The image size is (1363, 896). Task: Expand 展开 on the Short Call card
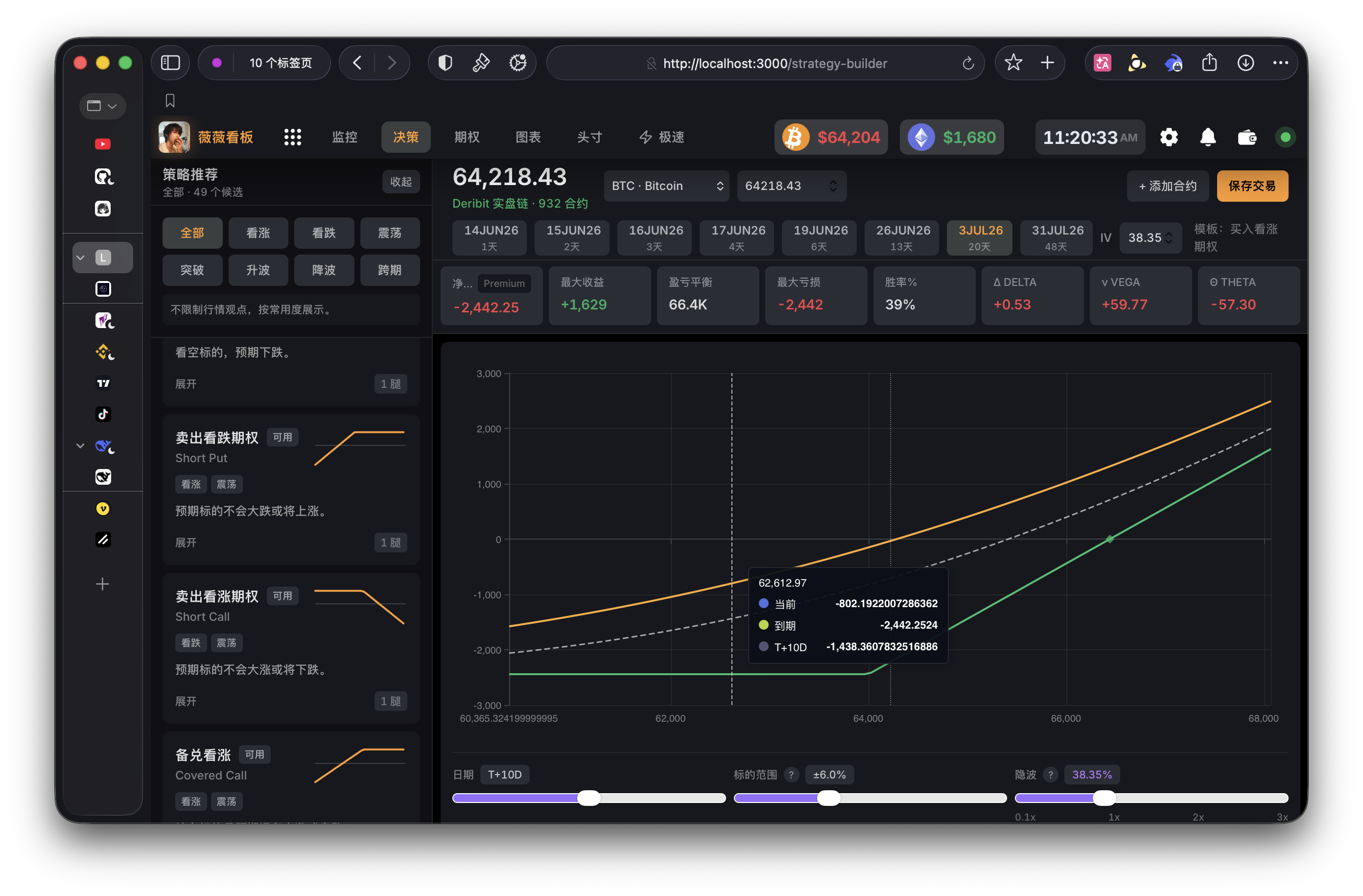[186, 701]
